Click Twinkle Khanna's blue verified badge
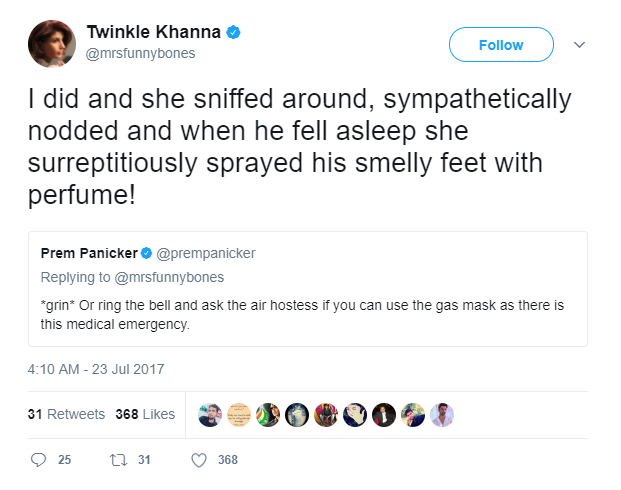621x490 pixels. click(233, 33)
